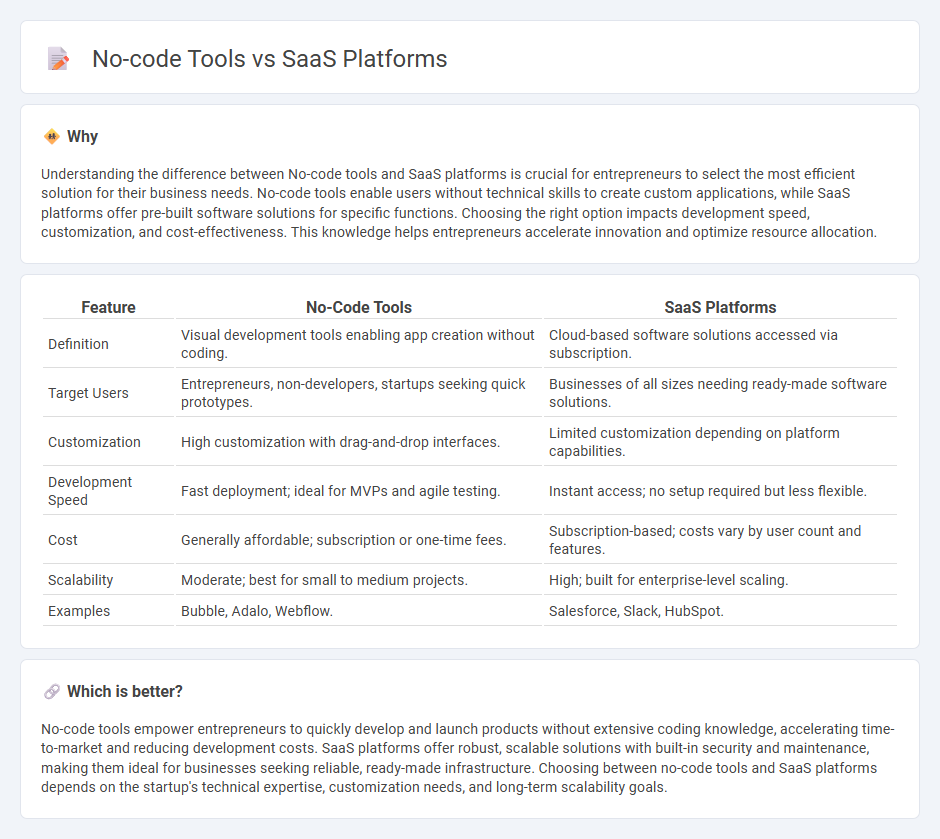
Task: Select the Examples row label
Action: click(x=79, y=611)
